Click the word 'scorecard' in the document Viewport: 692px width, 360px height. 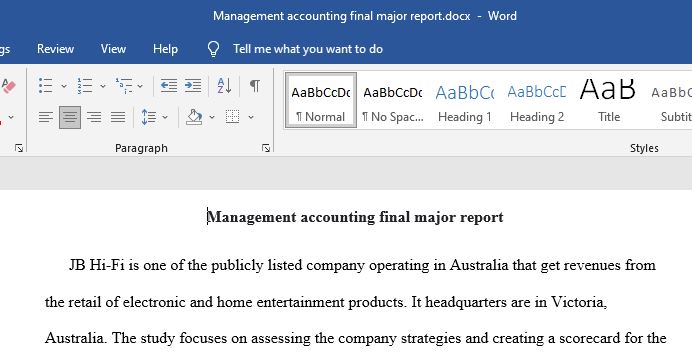coord(590,338)
